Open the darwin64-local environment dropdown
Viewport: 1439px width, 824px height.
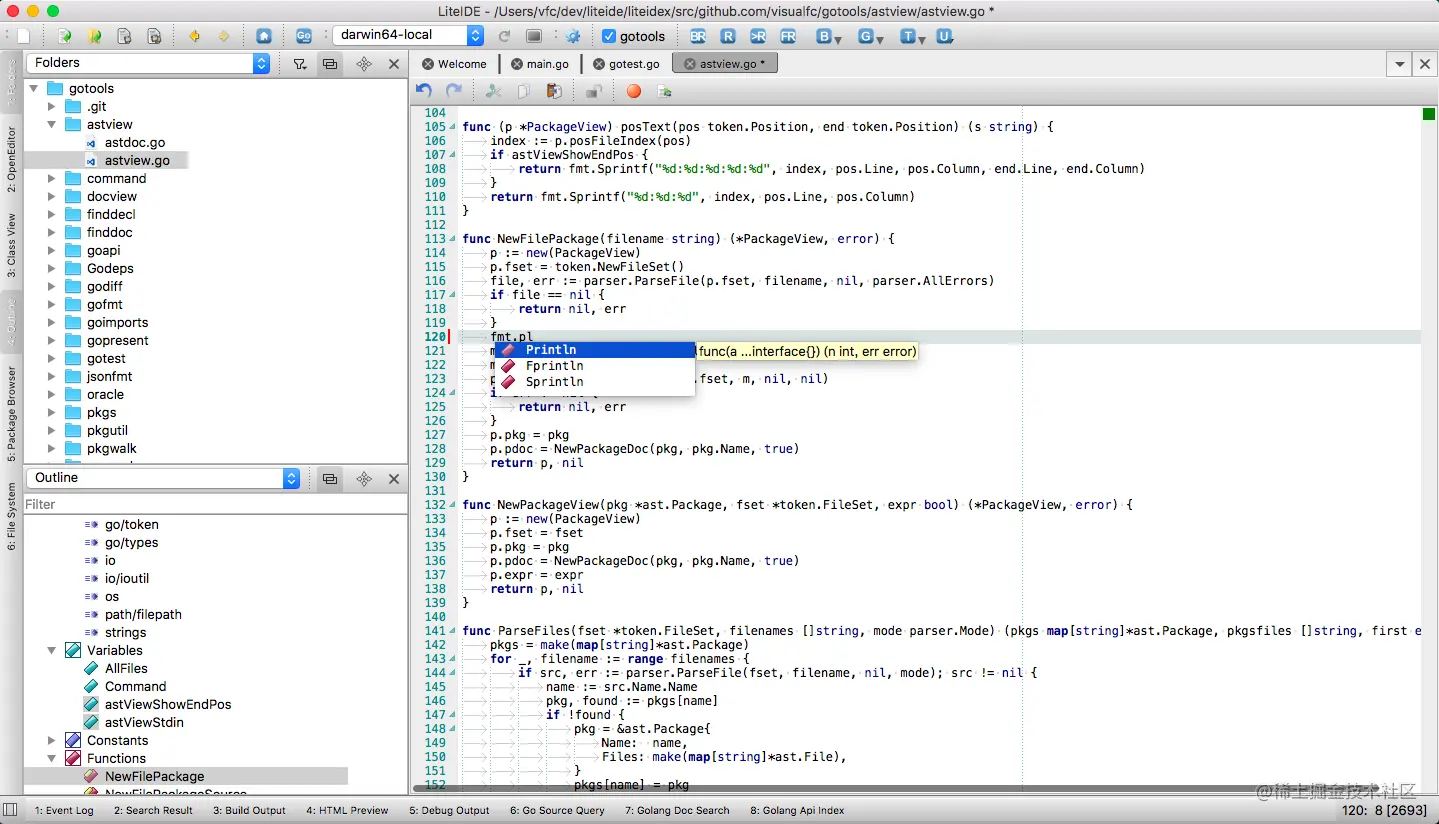[409, 35]
